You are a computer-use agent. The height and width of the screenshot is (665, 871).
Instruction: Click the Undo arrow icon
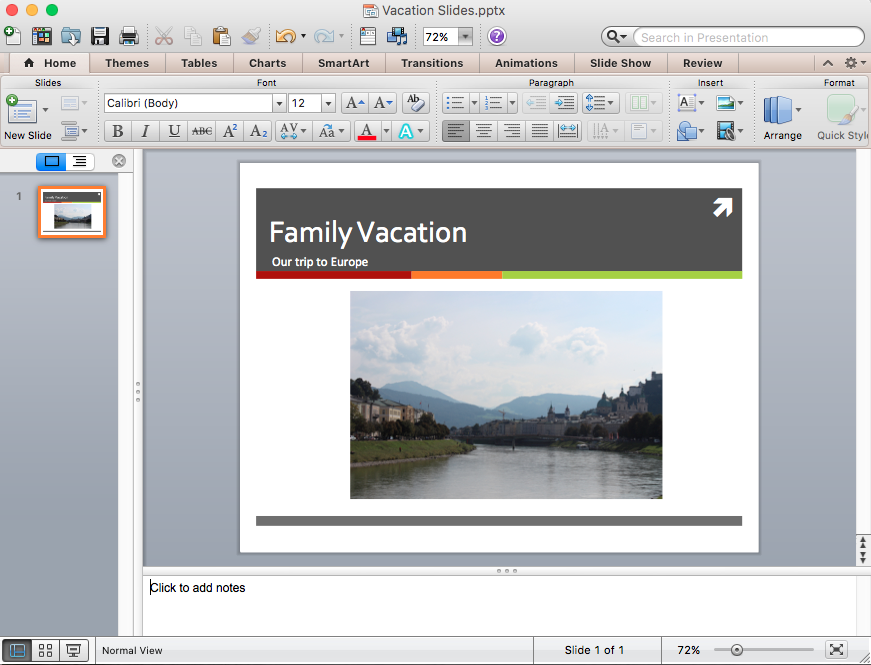(x=285, y=37)
